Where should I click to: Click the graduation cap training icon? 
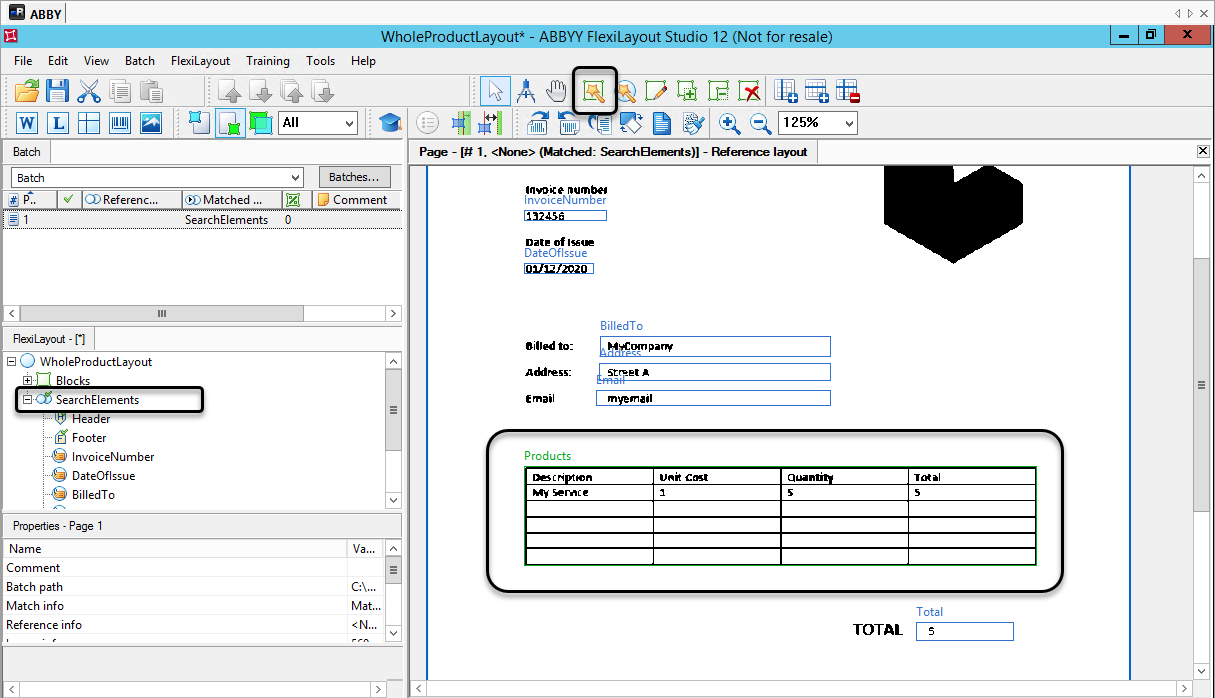[389, 123]
